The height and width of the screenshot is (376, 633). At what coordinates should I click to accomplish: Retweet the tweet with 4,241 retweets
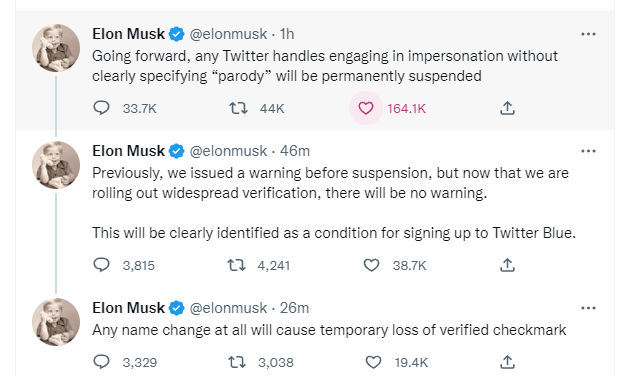[x=237, y=265]
